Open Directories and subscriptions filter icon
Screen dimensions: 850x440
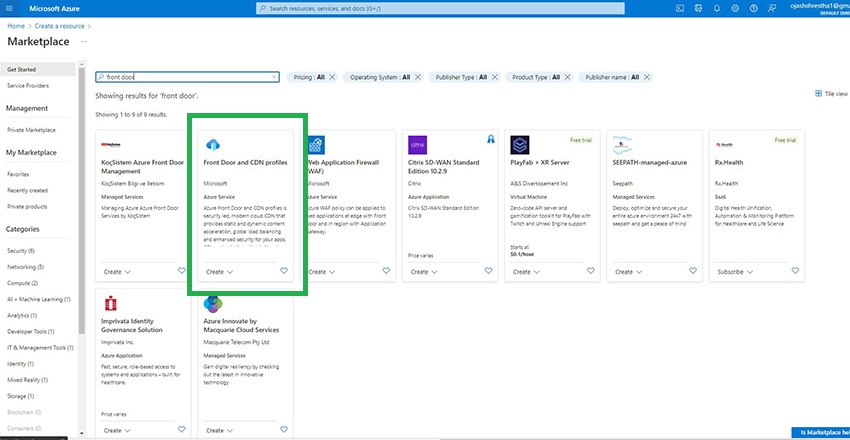[x=698, y=9]
